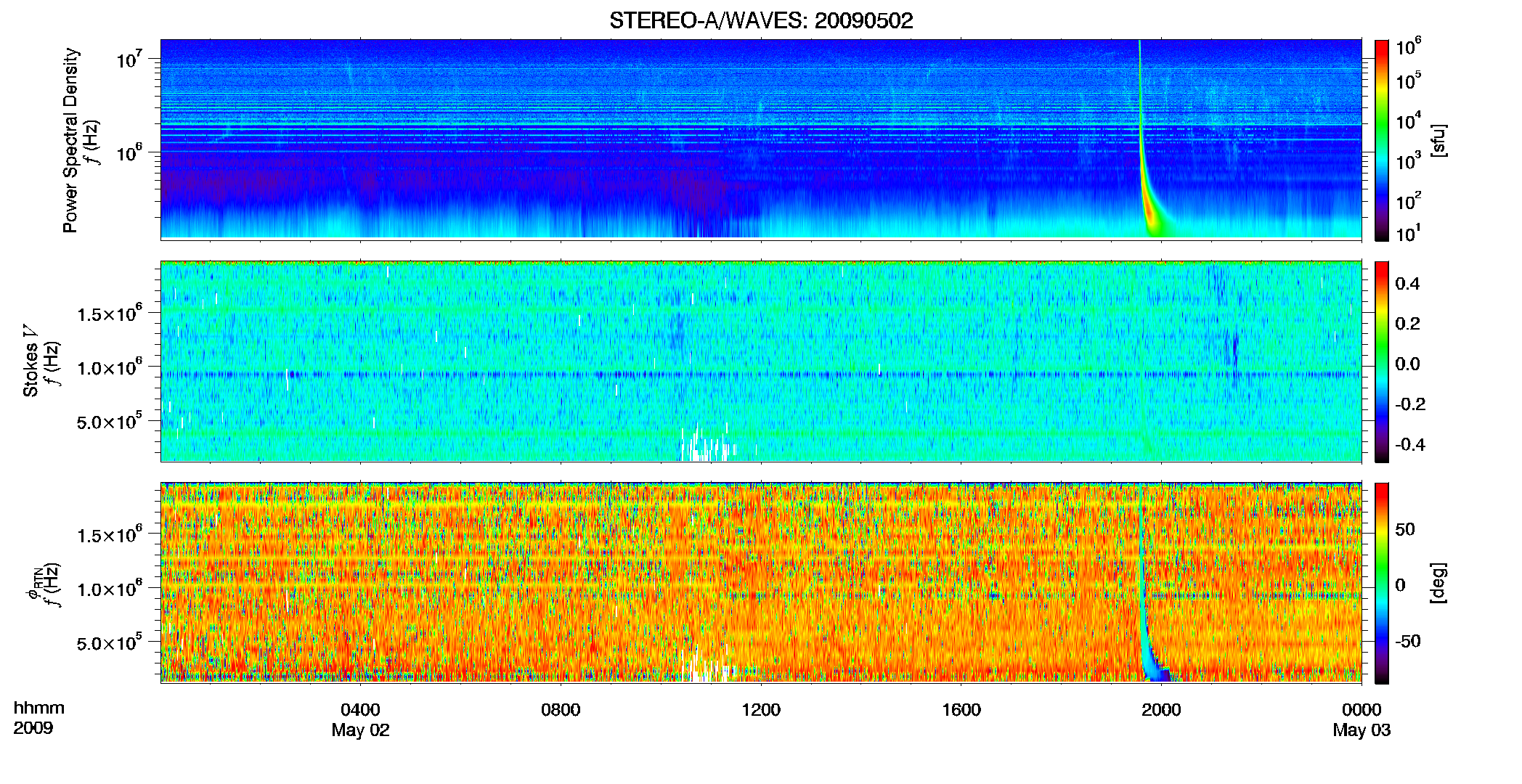
Task: Click the Power Spectral Density axis label
Action: [70, 140]
